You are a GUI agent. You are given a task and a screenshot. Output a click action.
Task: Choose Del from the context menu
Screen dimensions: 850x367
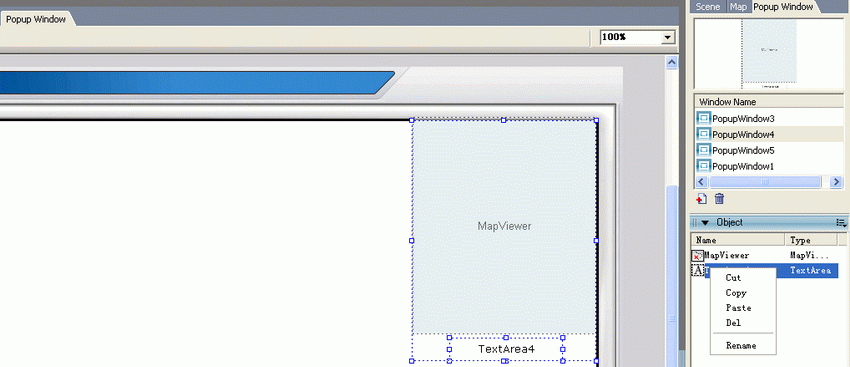point(733,323)
